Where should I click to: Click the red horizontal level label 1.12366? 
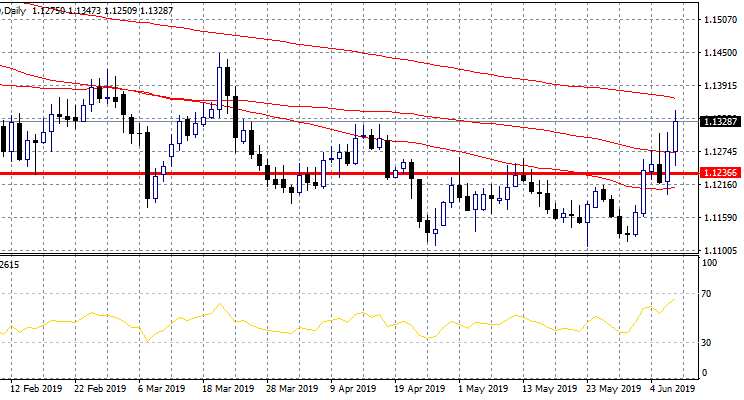[720, 173]
